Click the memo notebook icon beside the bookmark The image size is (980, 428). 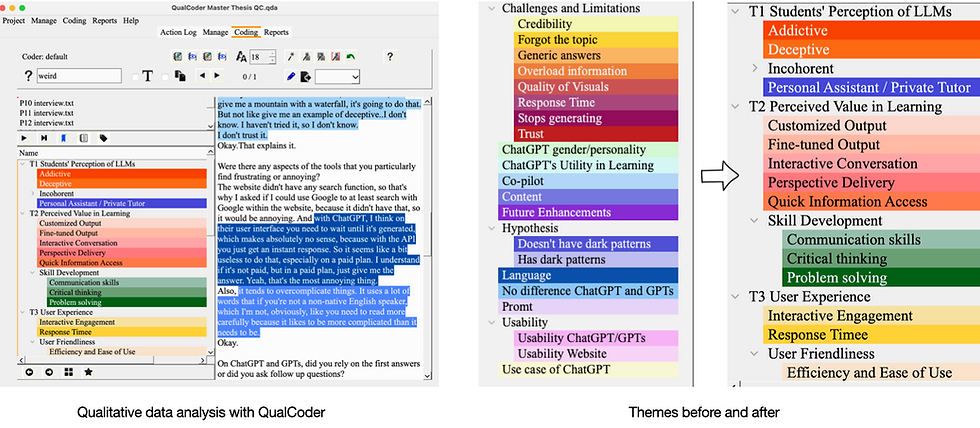[84, 138]
